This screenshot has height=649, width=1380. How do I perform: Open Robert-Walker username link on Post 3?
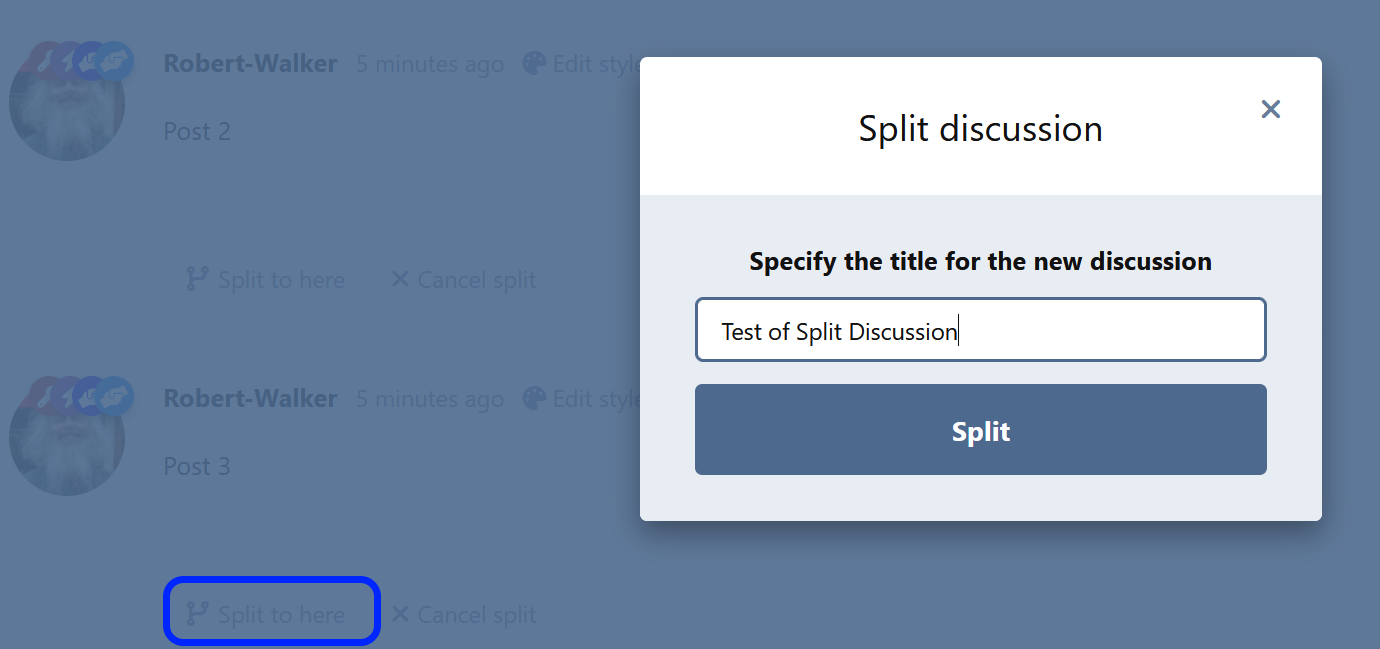(250, 399)
